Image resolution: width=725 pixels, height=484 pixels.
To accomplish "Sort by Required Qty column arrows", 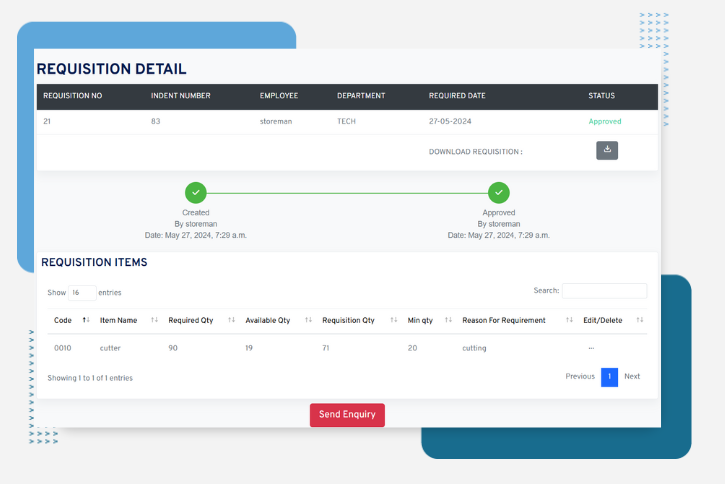I will tap(231, 320).
